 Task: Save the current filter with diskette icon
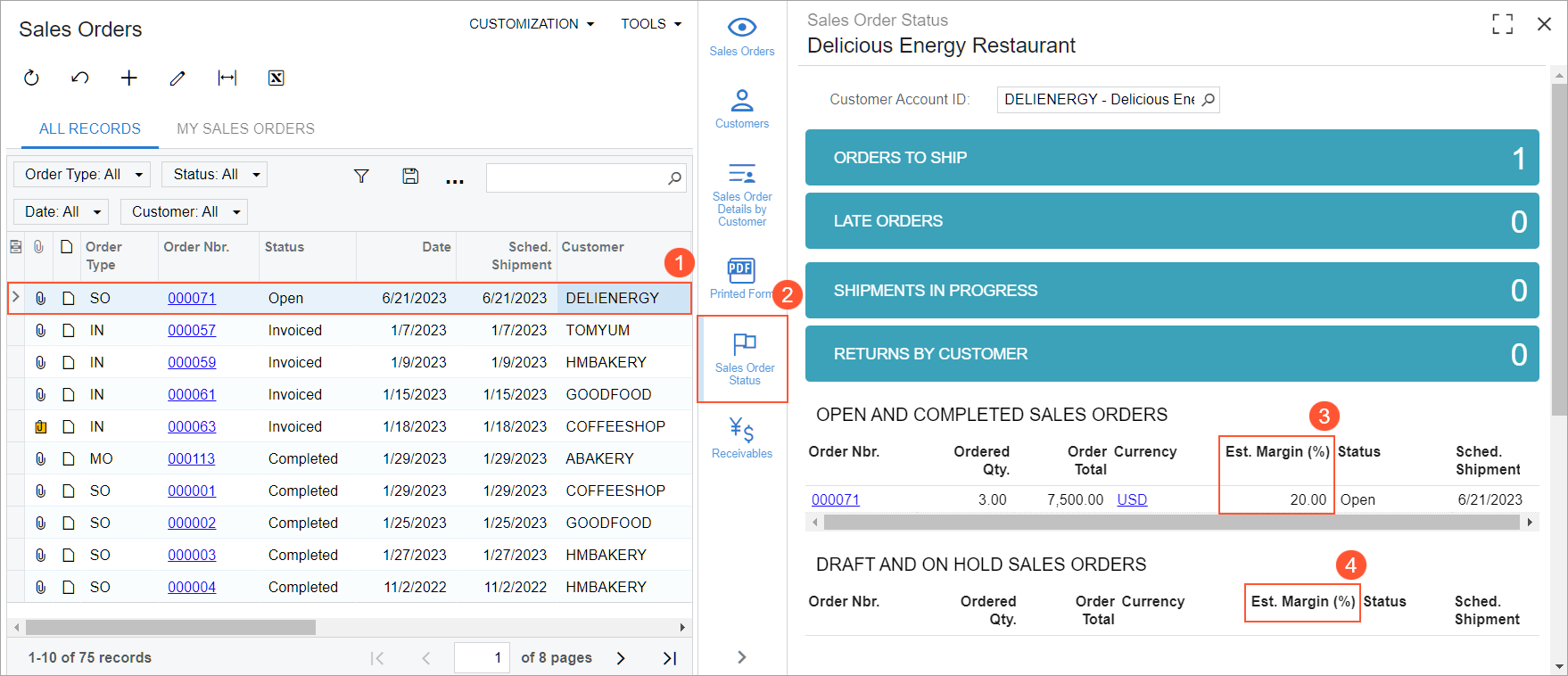click(410, 176)
